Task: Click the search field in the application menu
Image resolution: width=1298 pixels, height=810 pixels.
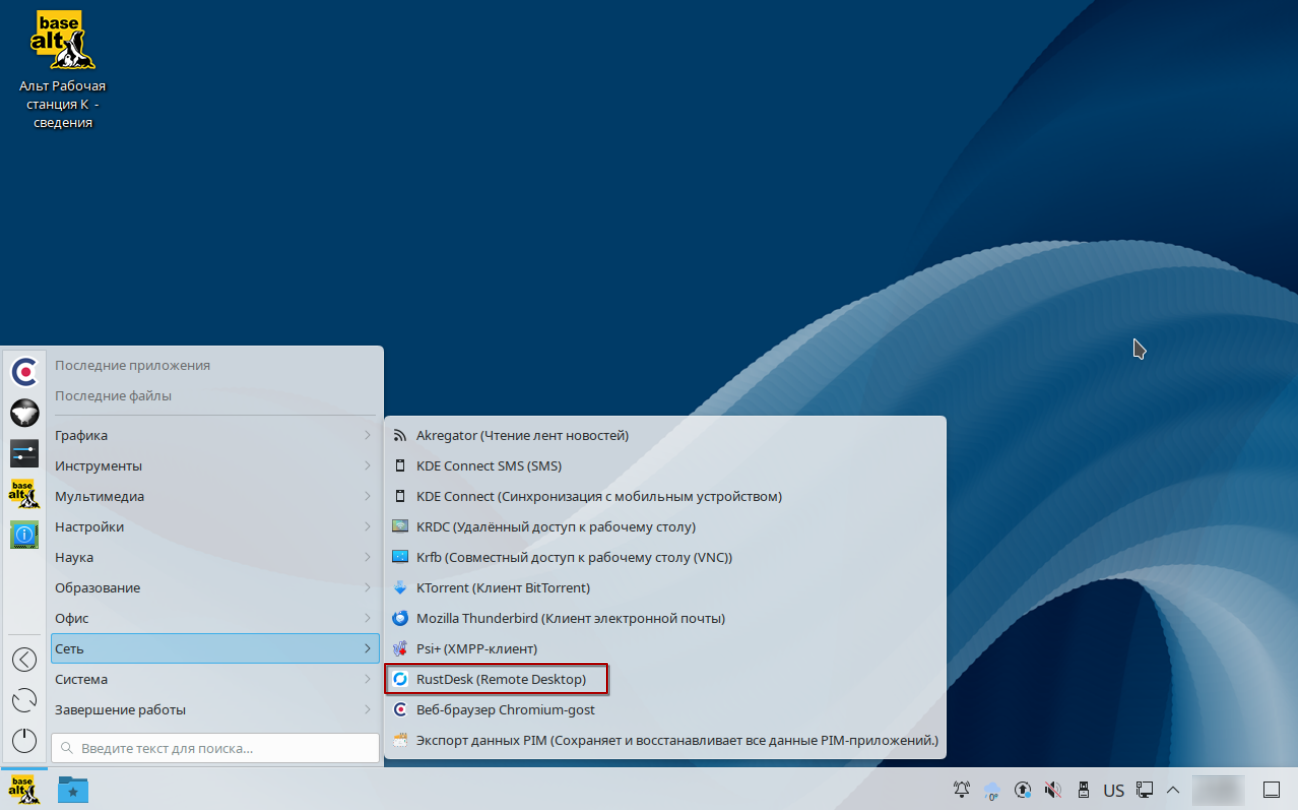Action: 215,748
